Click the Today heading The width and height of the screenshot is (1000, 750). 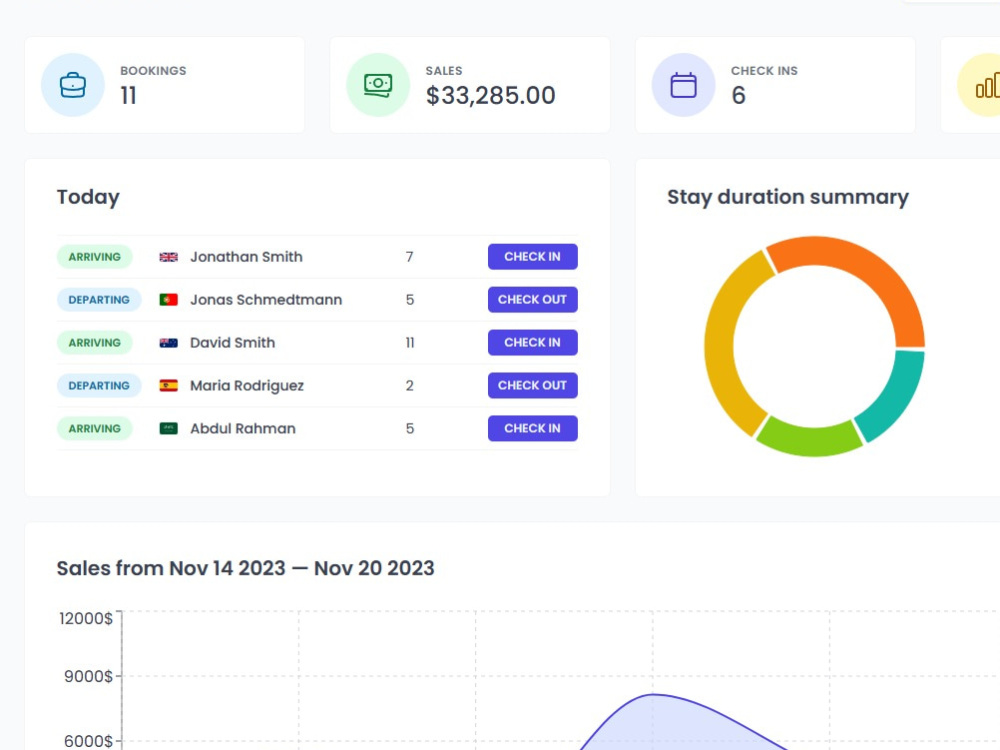(88, 197)
